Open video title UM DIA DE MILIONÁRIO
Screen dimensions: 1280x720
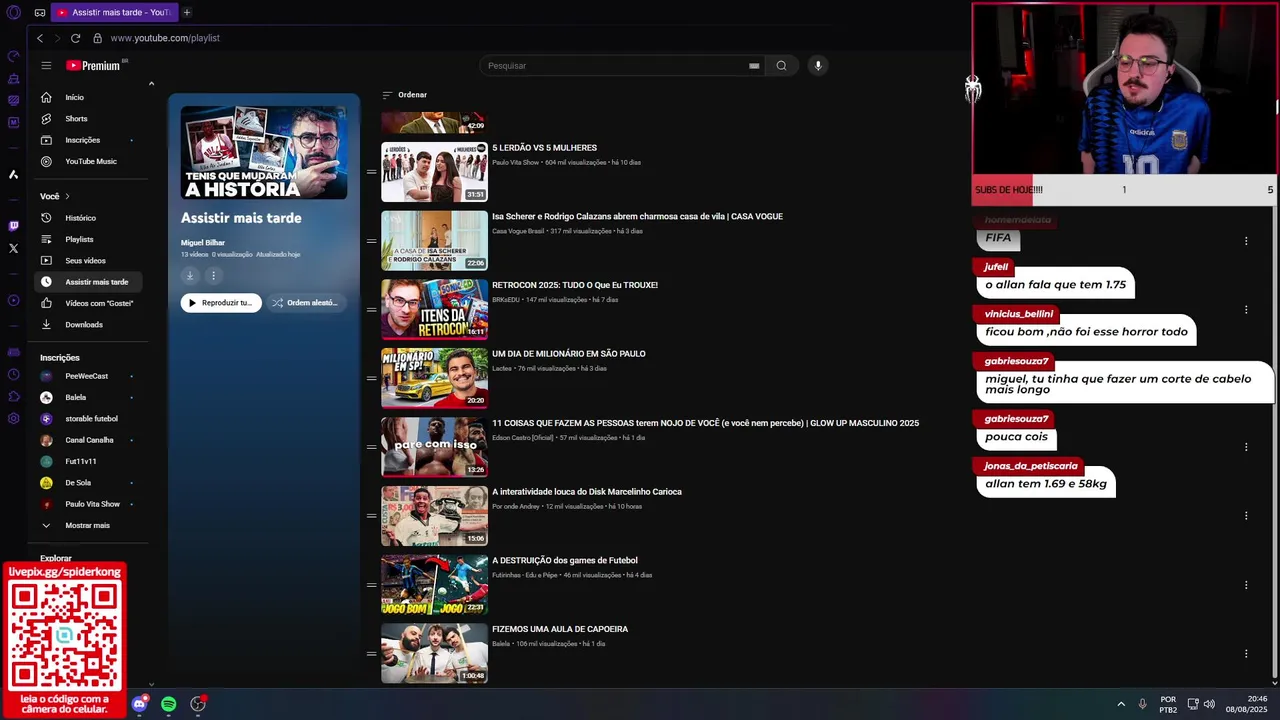pos(568,354)
